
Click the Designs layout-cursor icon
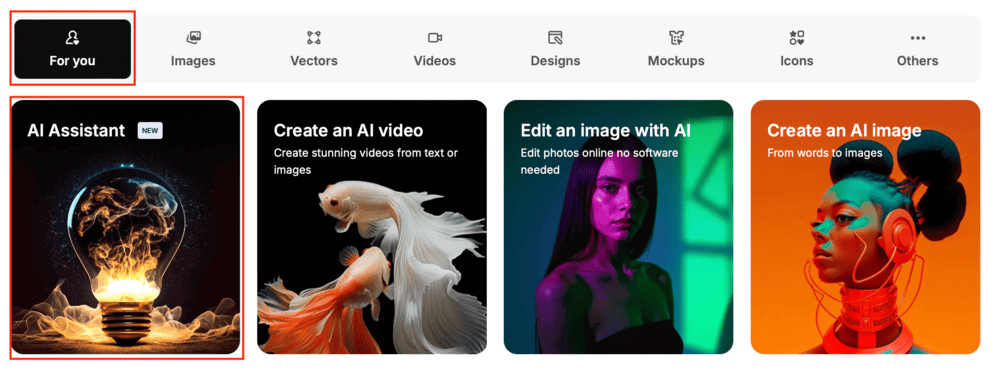coord(555,38)
